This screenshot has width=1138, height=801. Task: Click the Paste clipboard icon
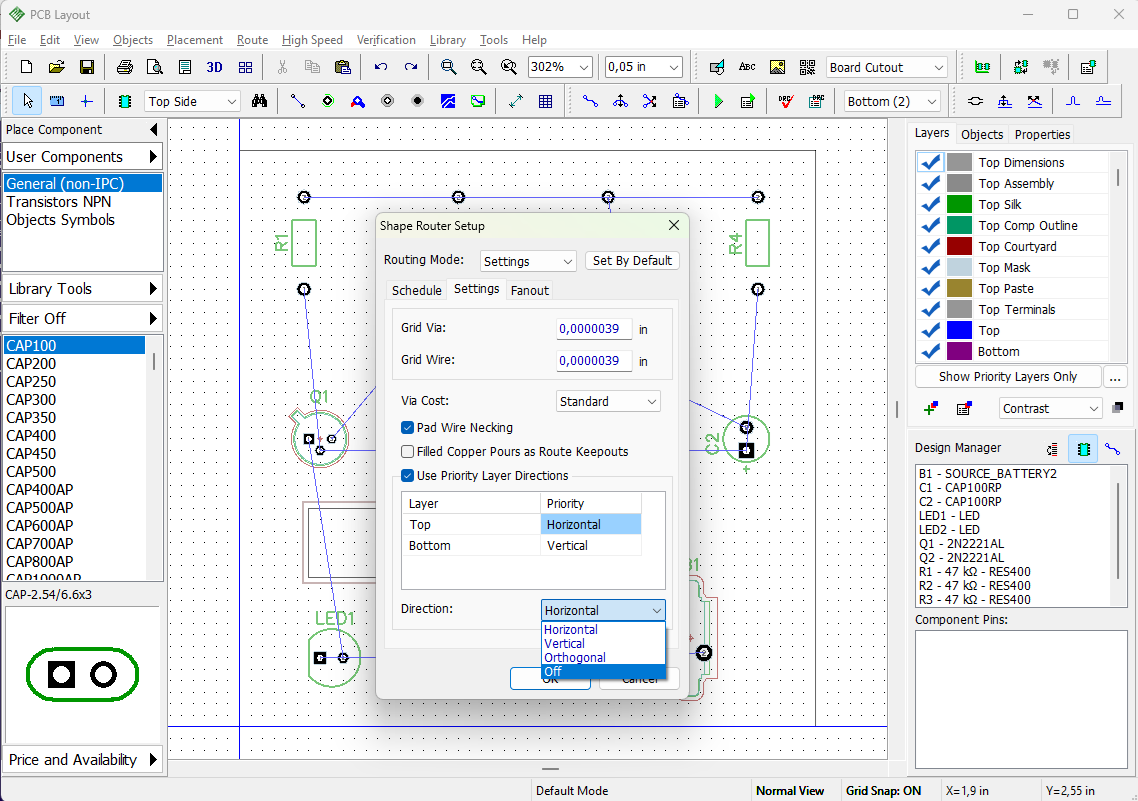pyautogui.click(x=343, y=67)
